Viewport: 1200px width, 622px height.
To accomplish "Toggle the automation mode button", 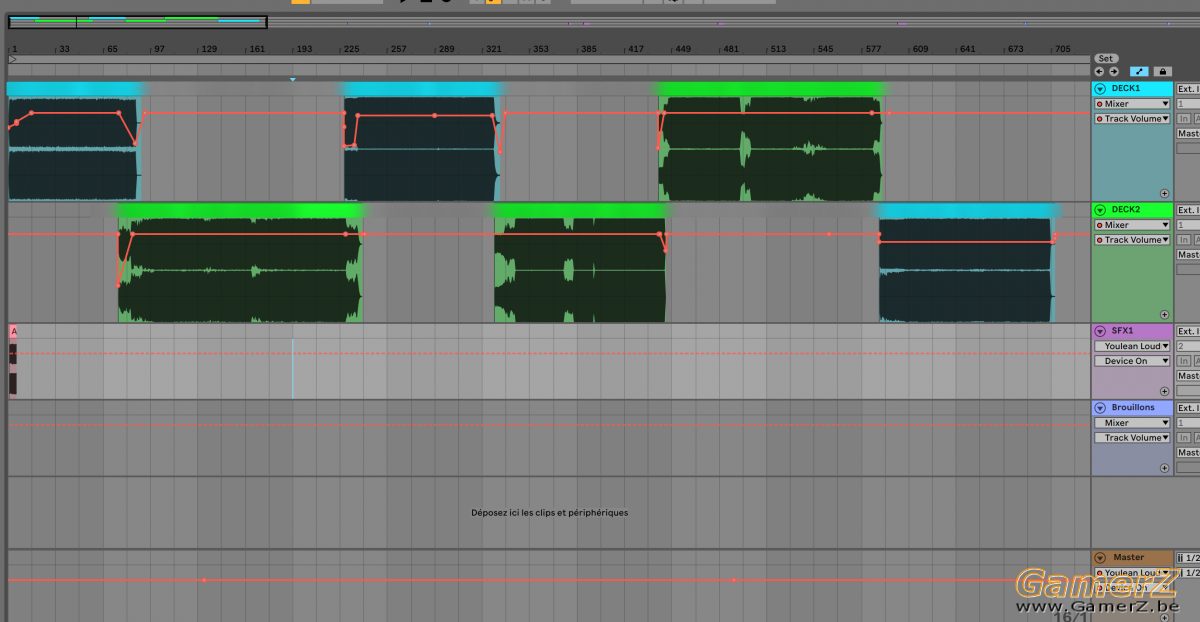I will 1139,71.
